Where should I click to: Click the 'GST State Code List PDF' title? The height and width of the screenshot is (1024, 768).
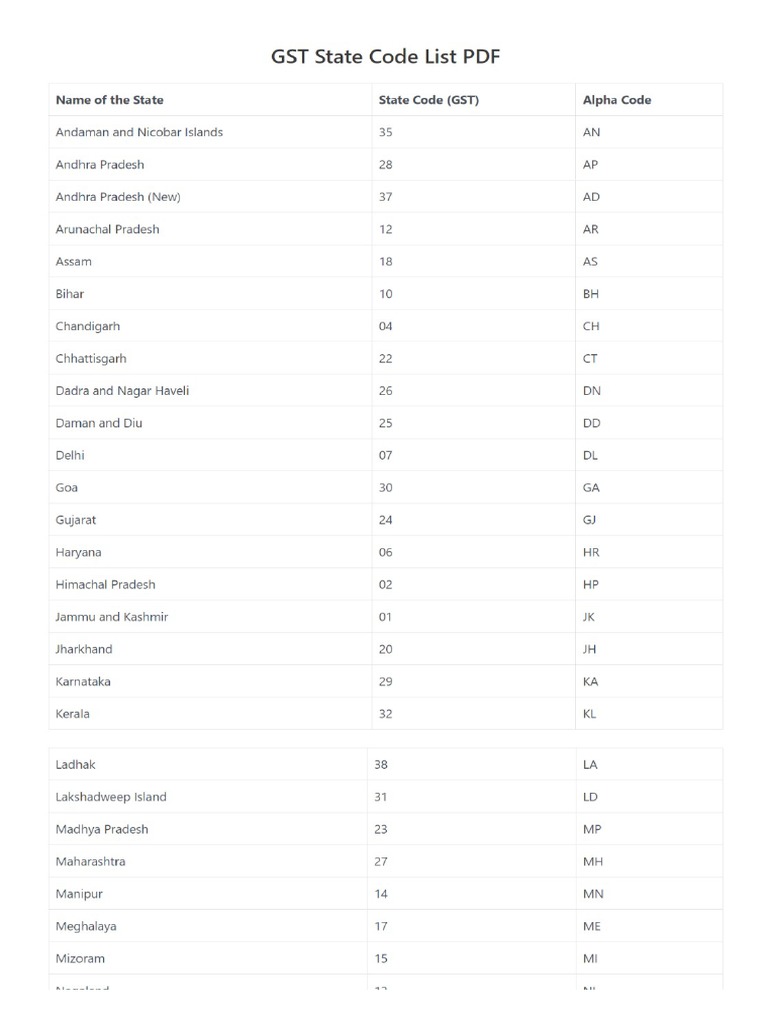click(385, 57)
